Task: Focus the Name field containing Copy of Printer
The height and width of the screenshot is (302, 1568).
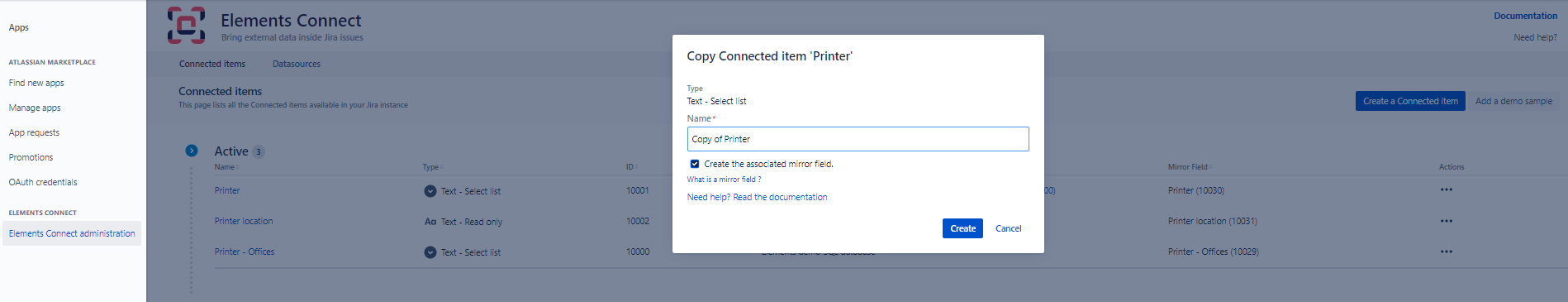Action: (x=858, y=139)
